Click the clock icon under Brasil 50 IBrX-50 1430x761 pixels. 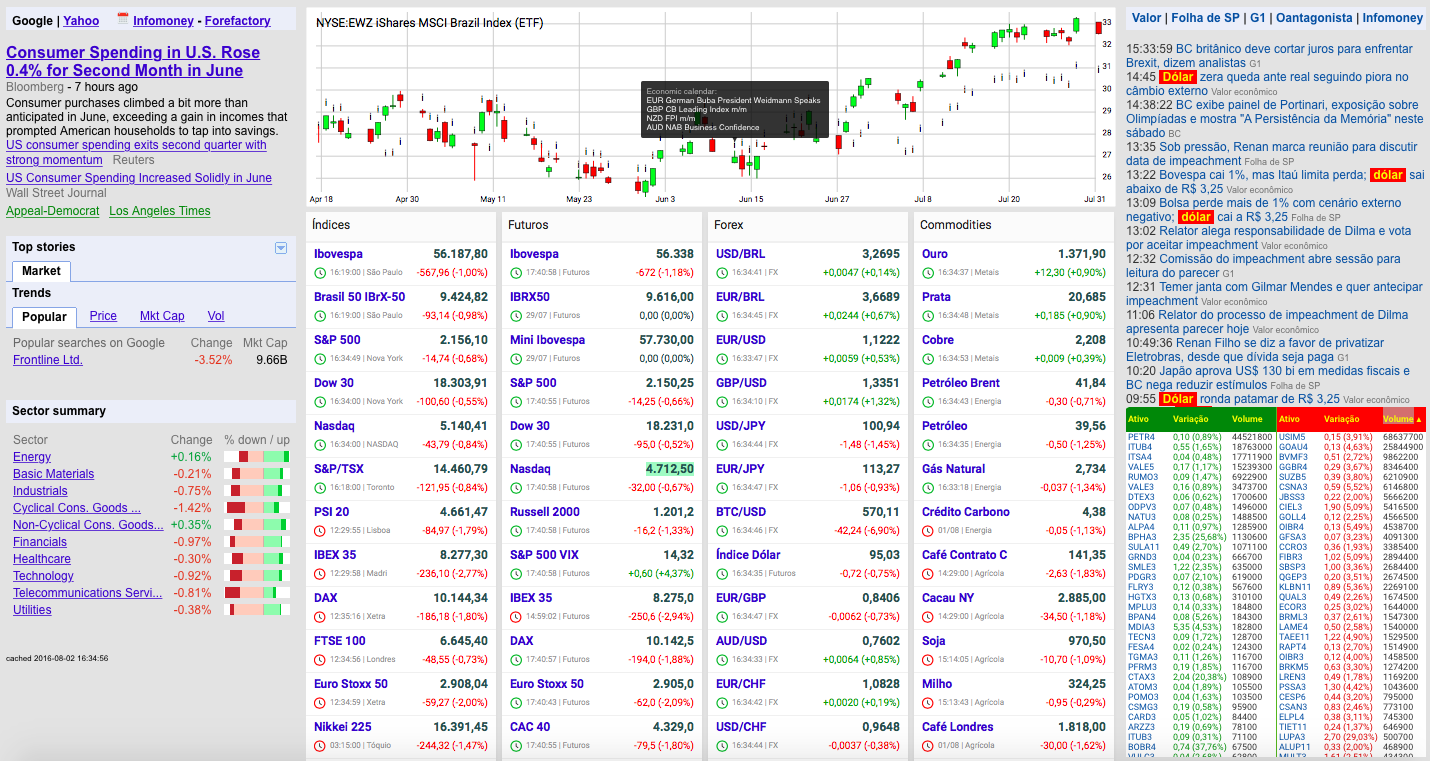(x=320, y=315)
